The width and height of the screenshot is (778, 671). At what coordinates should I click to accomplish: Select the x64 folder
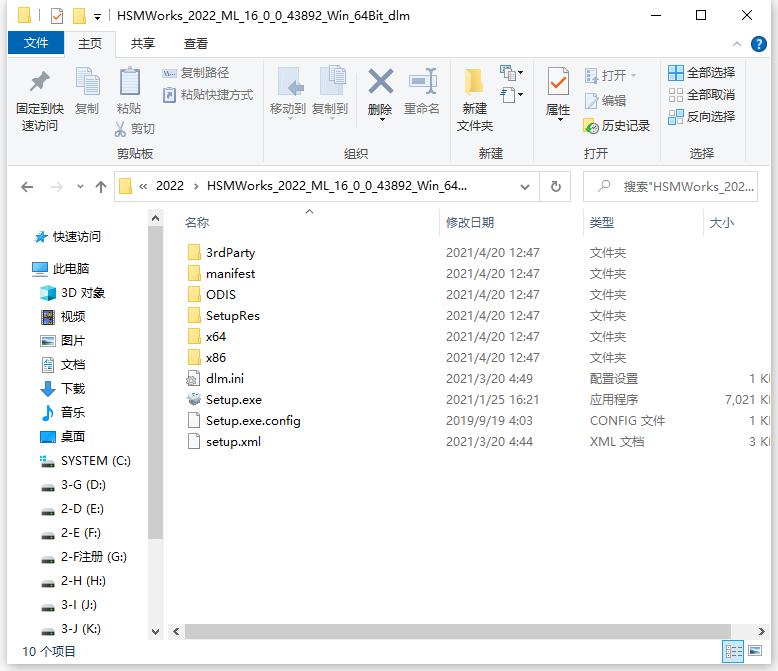tap(207, 337)
